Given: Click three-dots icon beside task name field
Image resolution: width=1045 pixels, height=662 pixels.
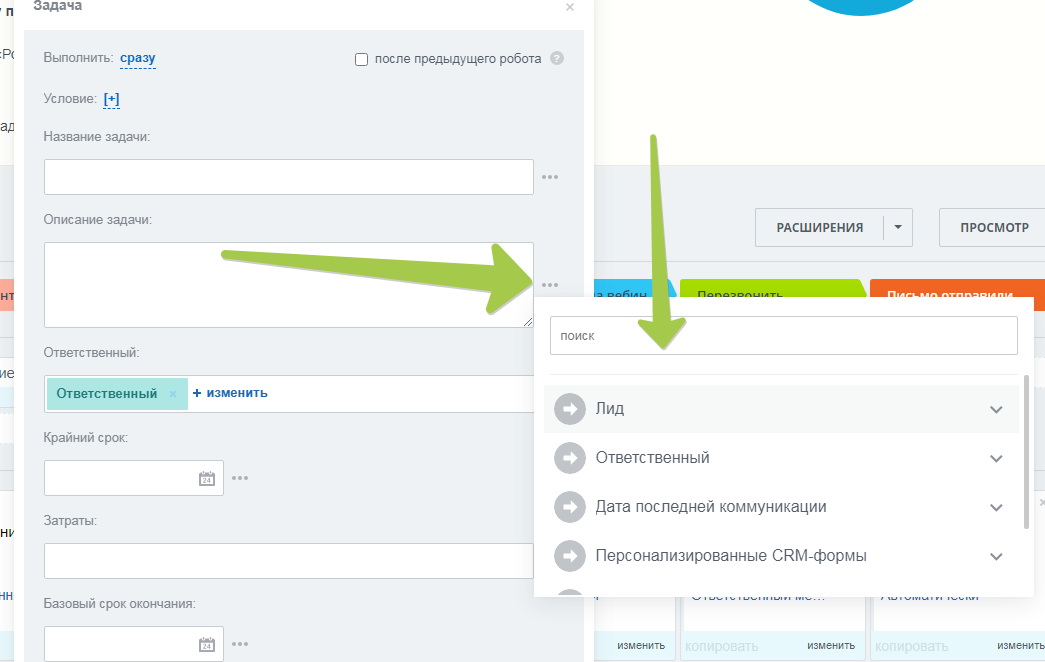Looking at the screenshot, I should pos(550,177).
